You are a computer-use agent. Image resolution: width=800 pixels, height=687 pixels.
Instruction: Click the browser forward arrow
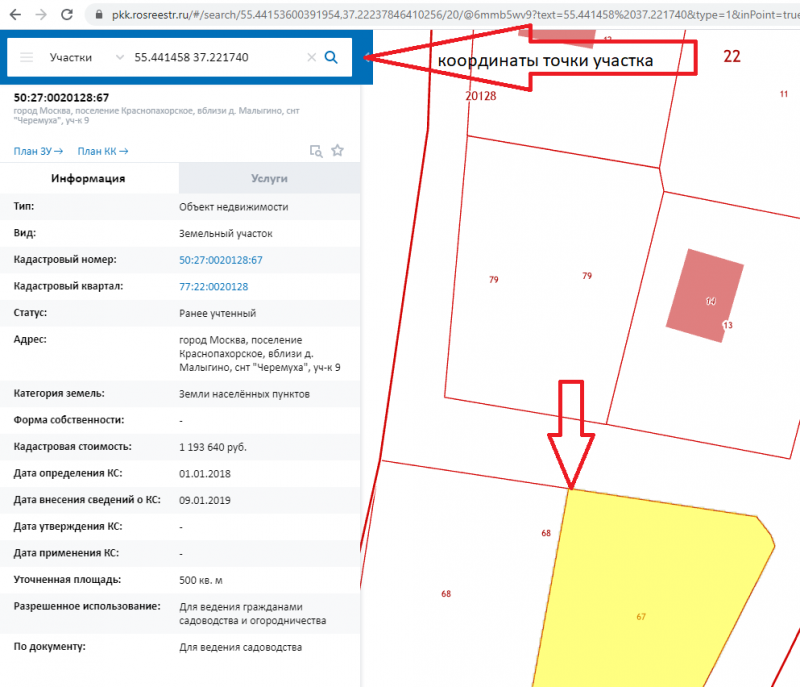click(39, 15)
